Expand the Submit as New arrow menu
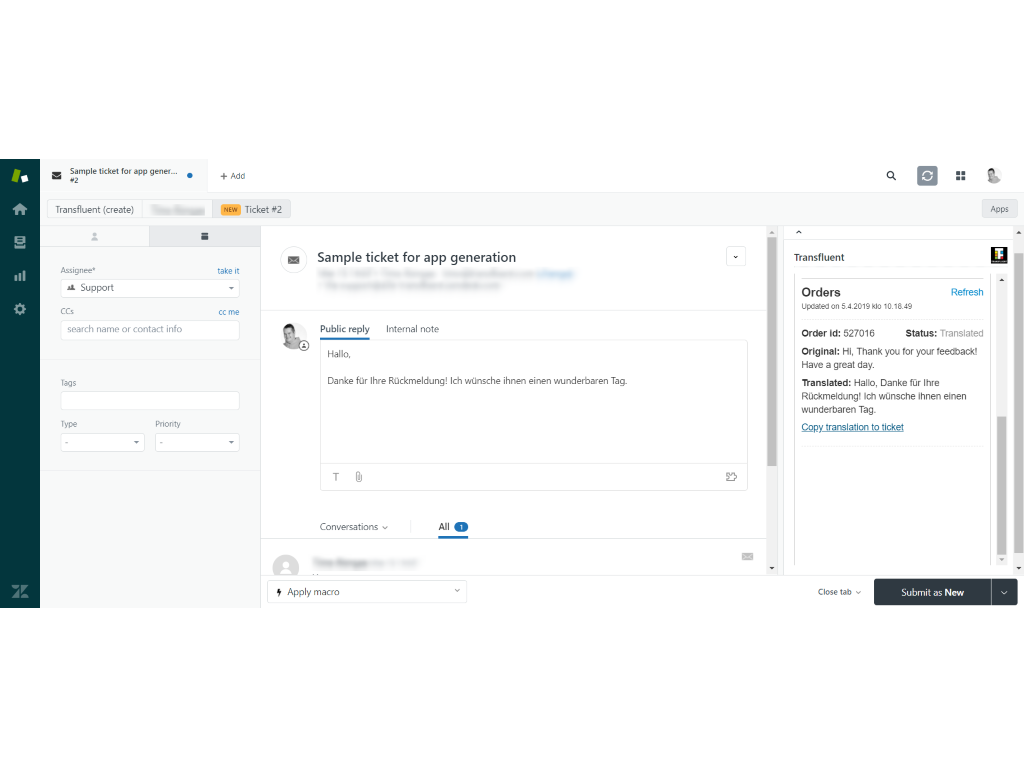This screenshot has width=1024, height=768. [x=1004, y=592]
